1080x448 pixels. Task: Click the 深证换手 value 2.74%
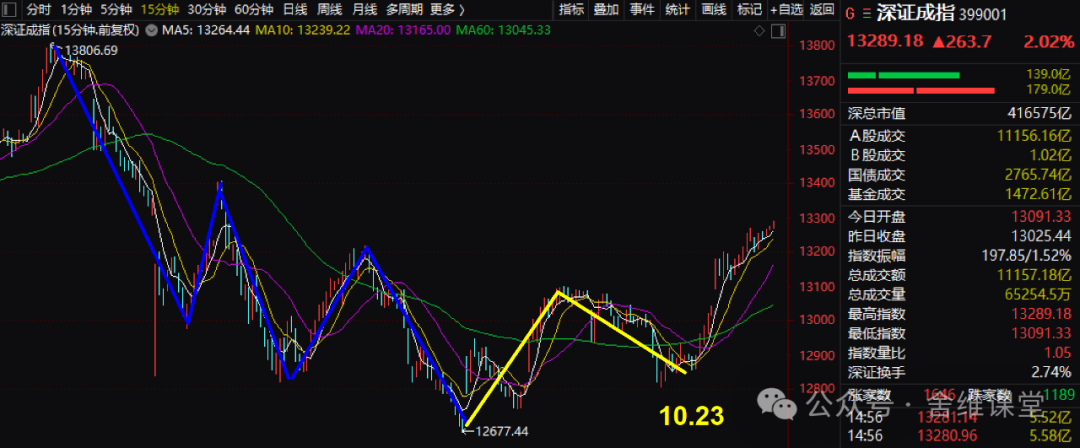[x=1051, y=373]
